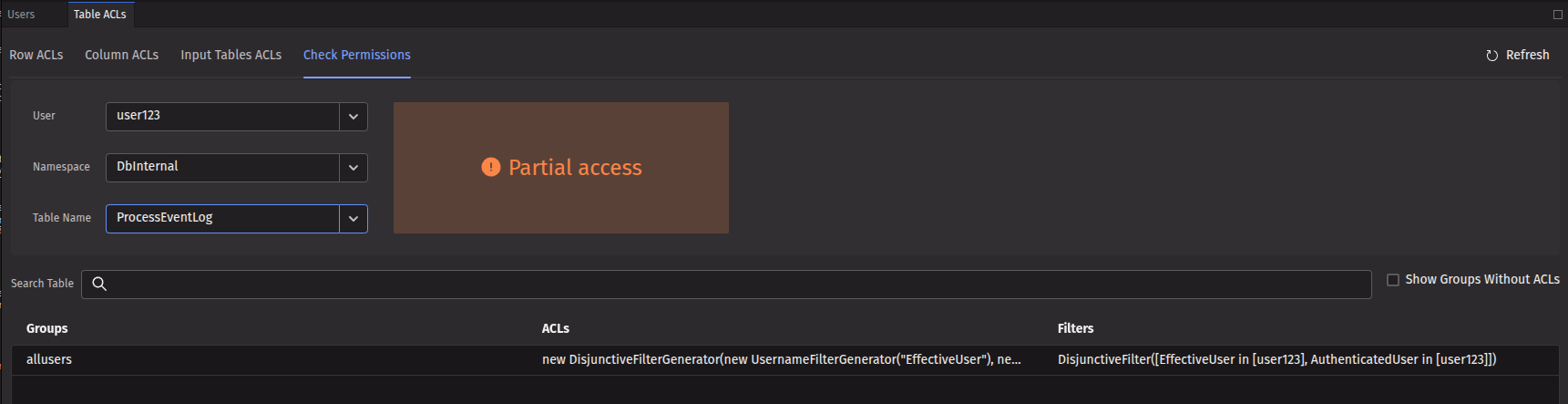Click the Partial access warning icon
The height and width of the screenshot is (404, 1568).
[x=490, y=167]
